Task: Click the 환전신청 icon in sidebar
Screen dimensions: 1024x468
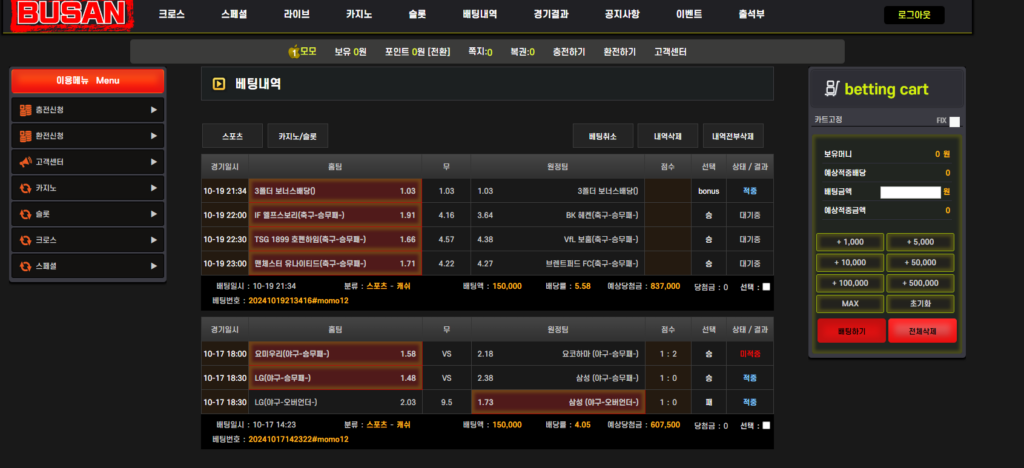Action: point(25,136)
